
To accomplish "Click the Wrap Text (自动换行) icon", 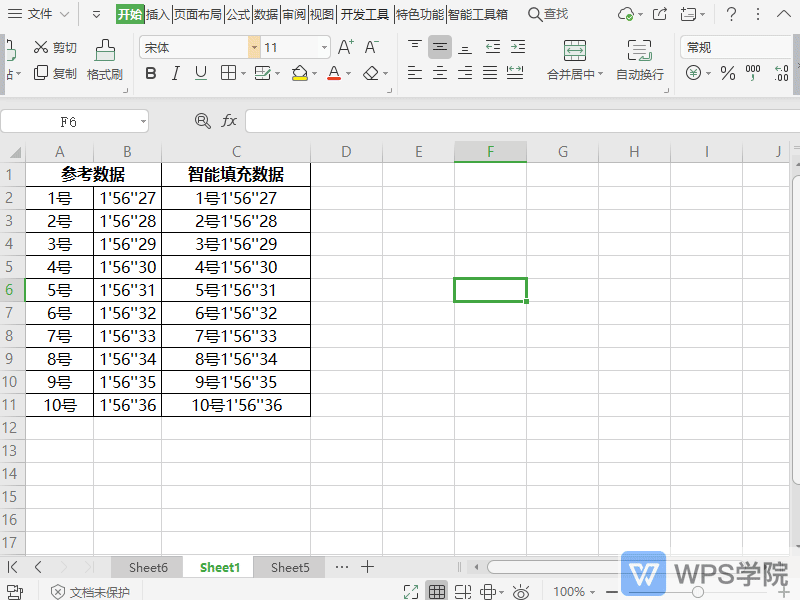I will 639,50.
